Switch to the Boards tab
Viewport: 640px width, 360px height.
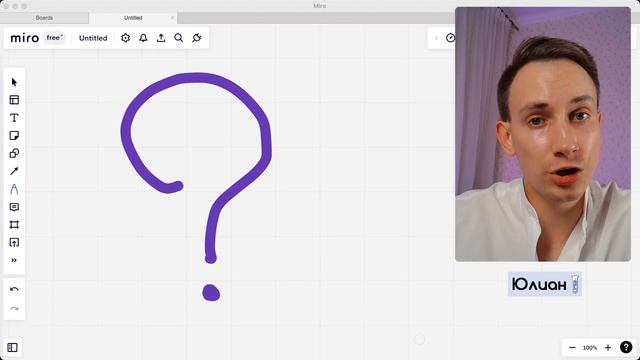[x=44, y=18]
